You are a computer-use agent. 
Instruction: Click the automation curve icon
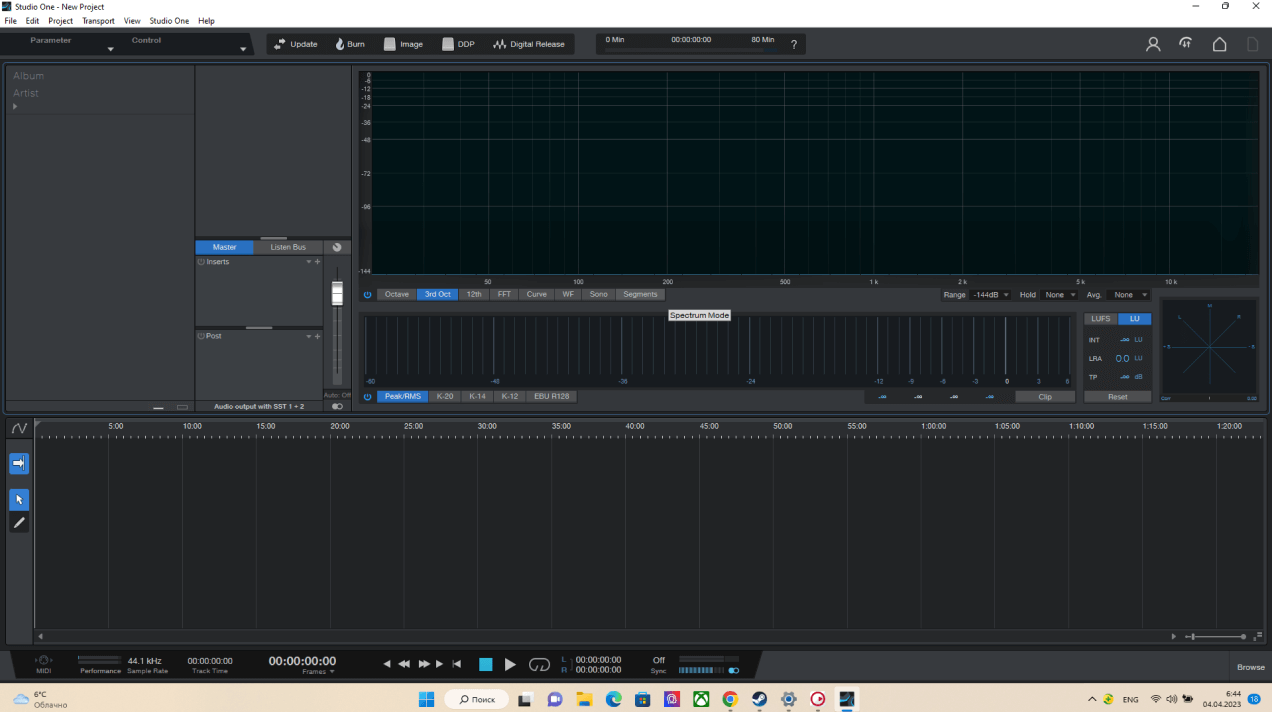point(19,428)
